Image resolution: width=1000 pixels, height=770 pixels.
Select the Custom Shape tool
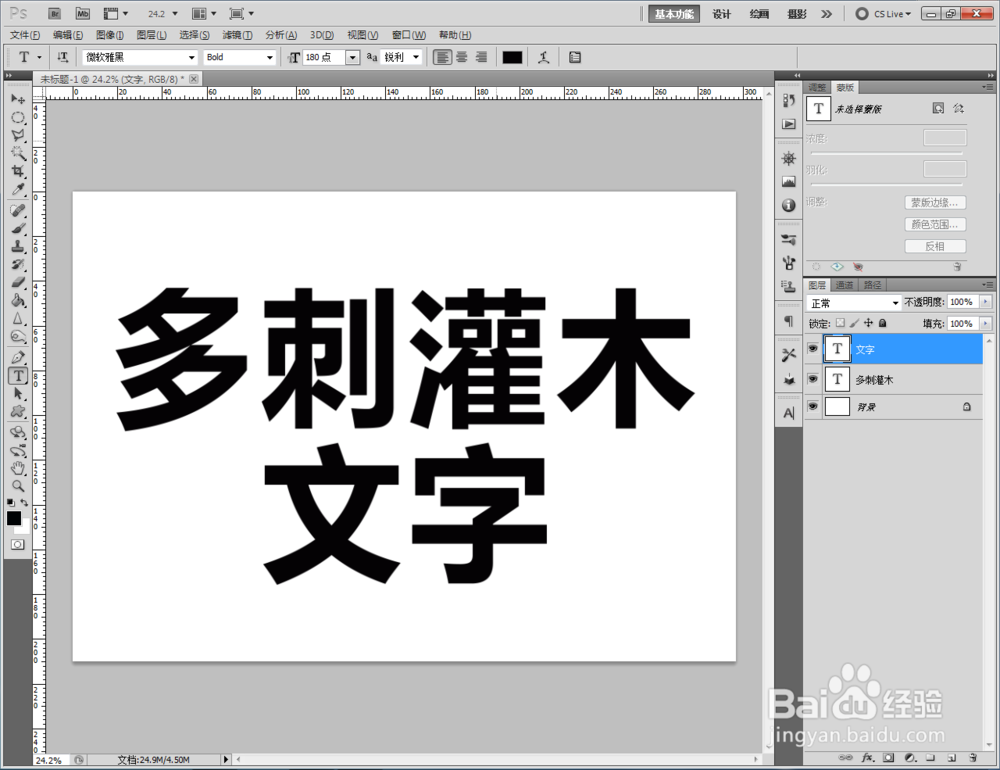pyautogui.click(x=18, y=411)
